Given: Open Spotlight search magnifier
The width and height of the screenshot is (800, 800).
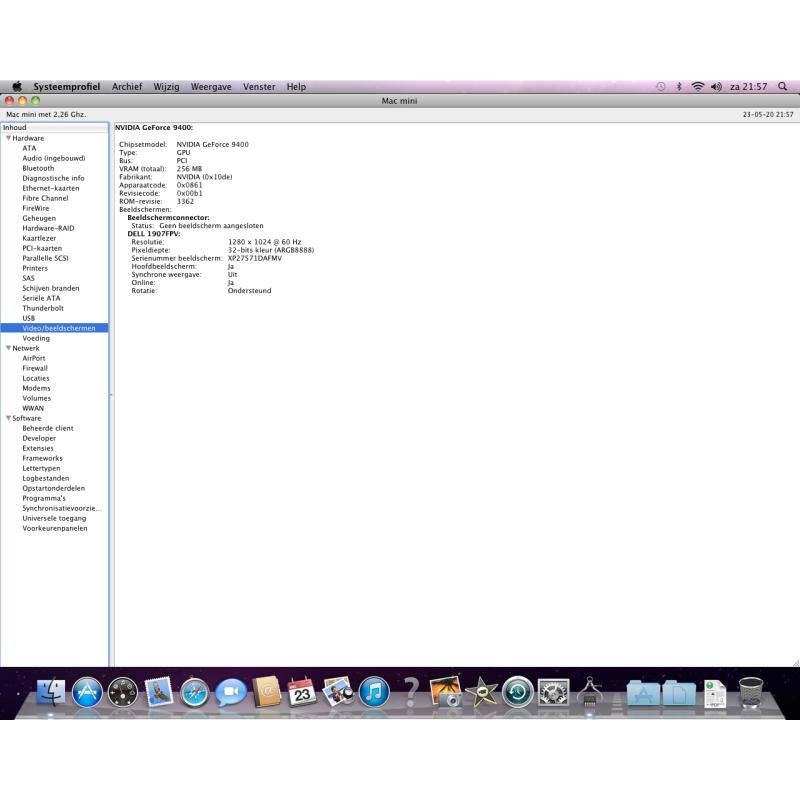Looking at the screenshot, I should [x=782, y=86].
